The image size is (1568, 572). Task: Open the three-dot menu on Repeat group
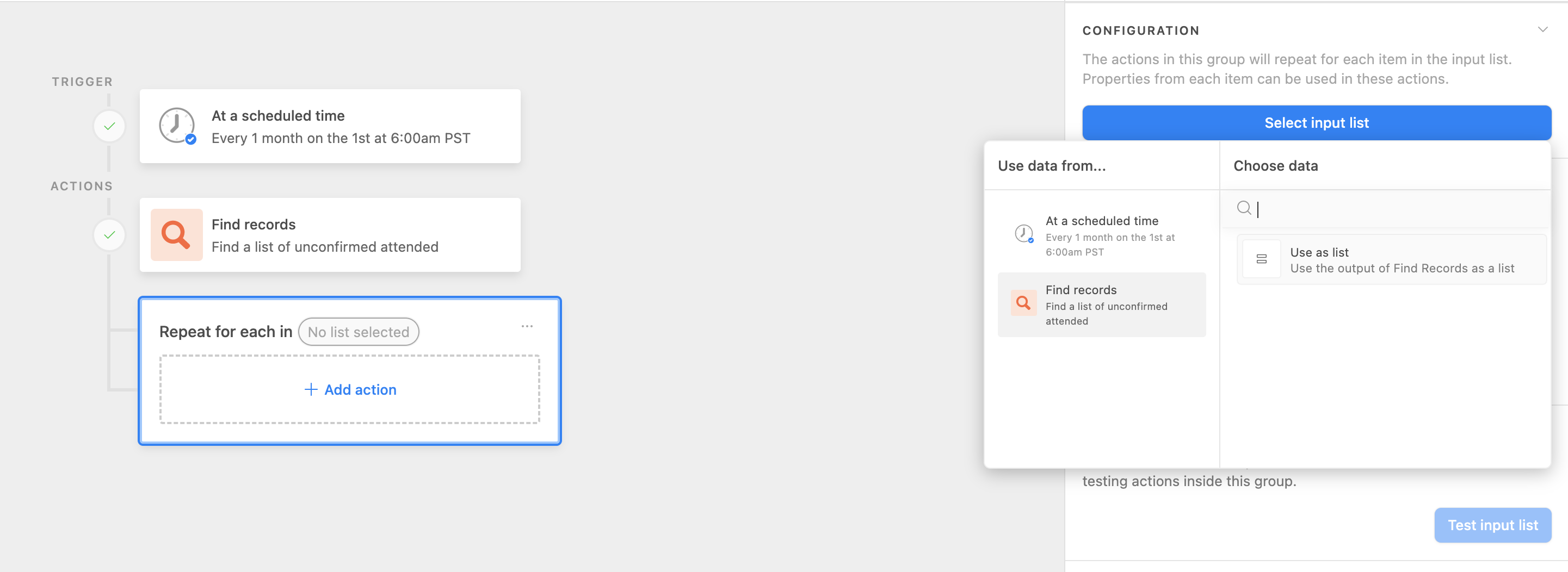pos(527,326)
